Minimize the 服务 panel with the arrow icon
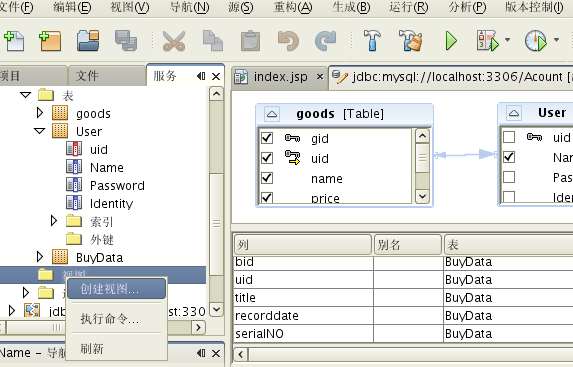This screenshot has height=367, width=573. pos(201,76)
